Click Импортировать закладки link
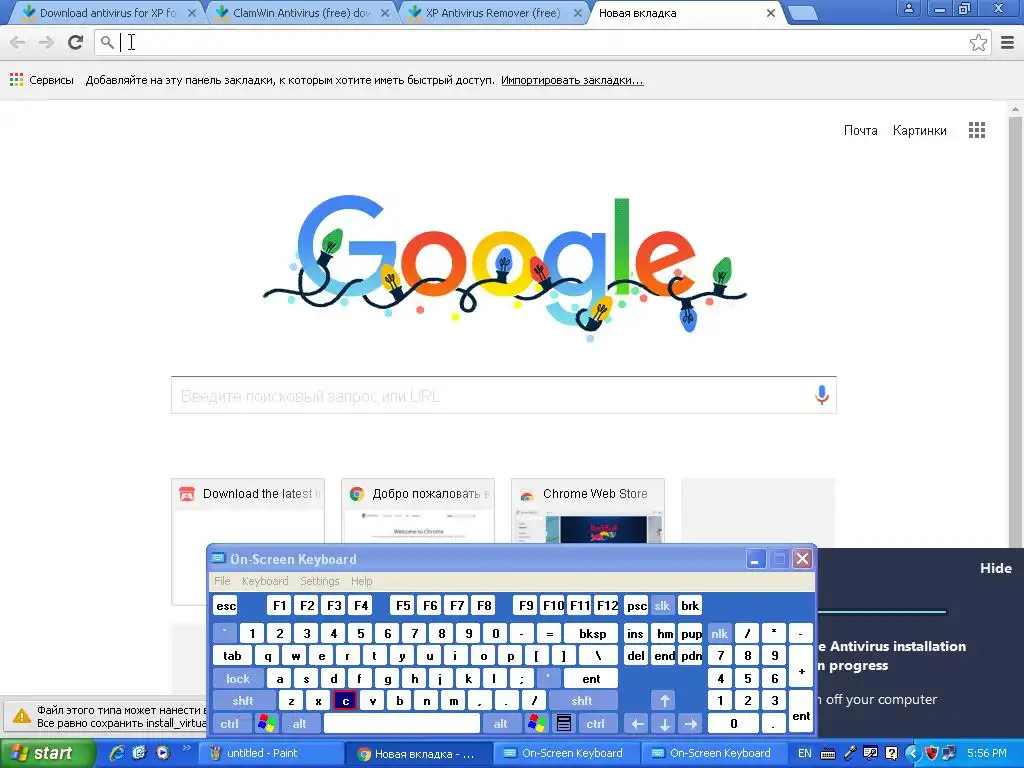 click(572, 80)
